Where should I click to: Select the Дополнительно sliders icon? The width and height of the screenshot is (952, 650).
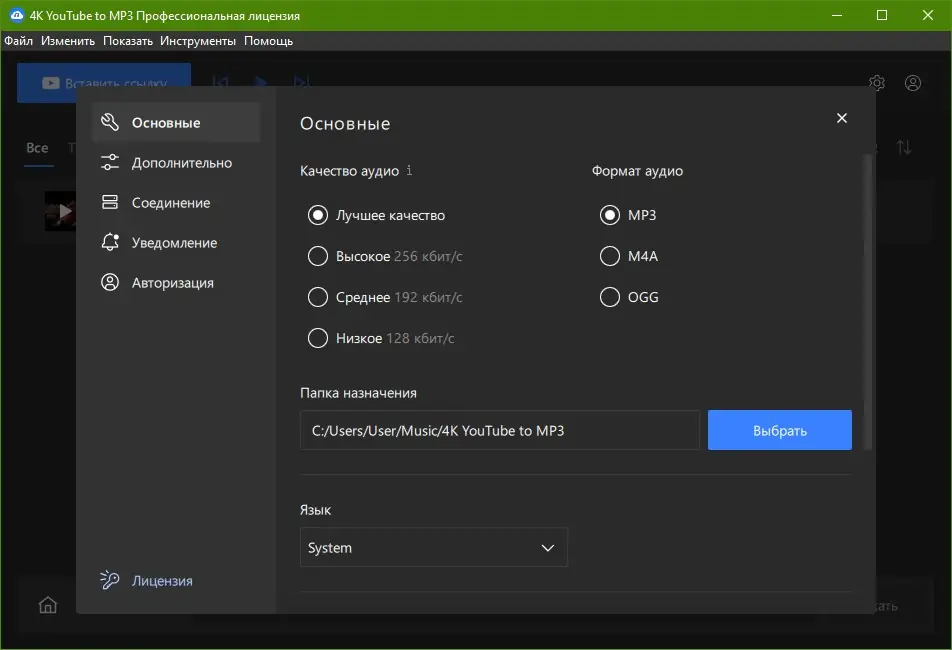point(110,162)
